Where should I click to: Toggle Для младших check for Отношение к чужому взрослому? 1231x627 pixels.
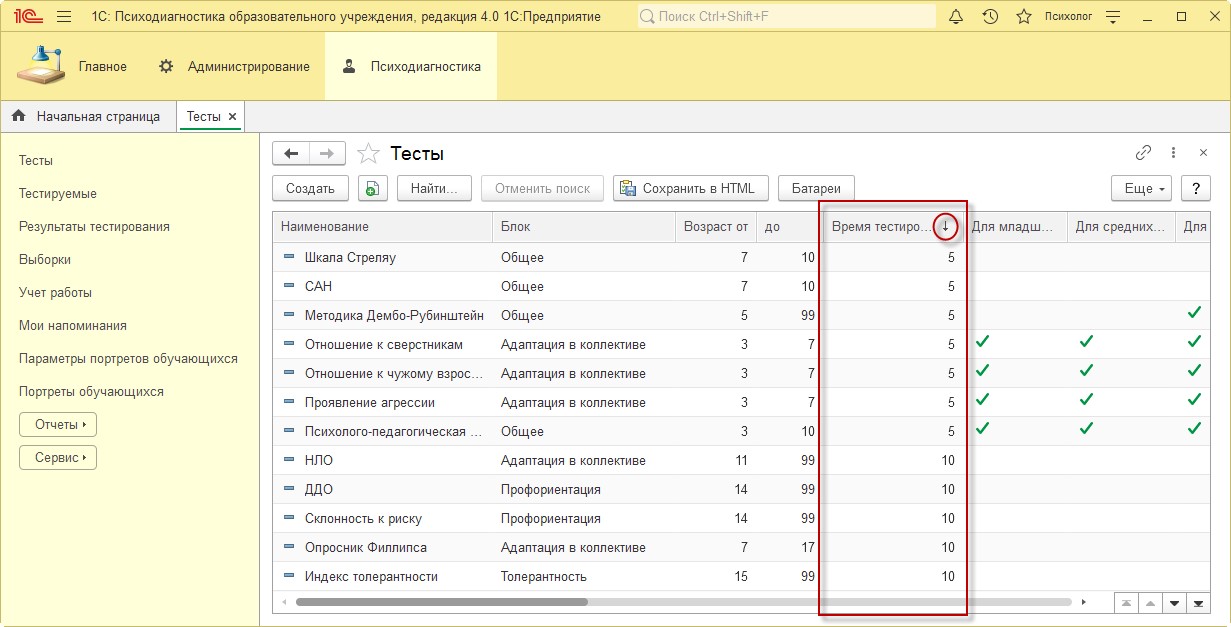click(983, 370)
